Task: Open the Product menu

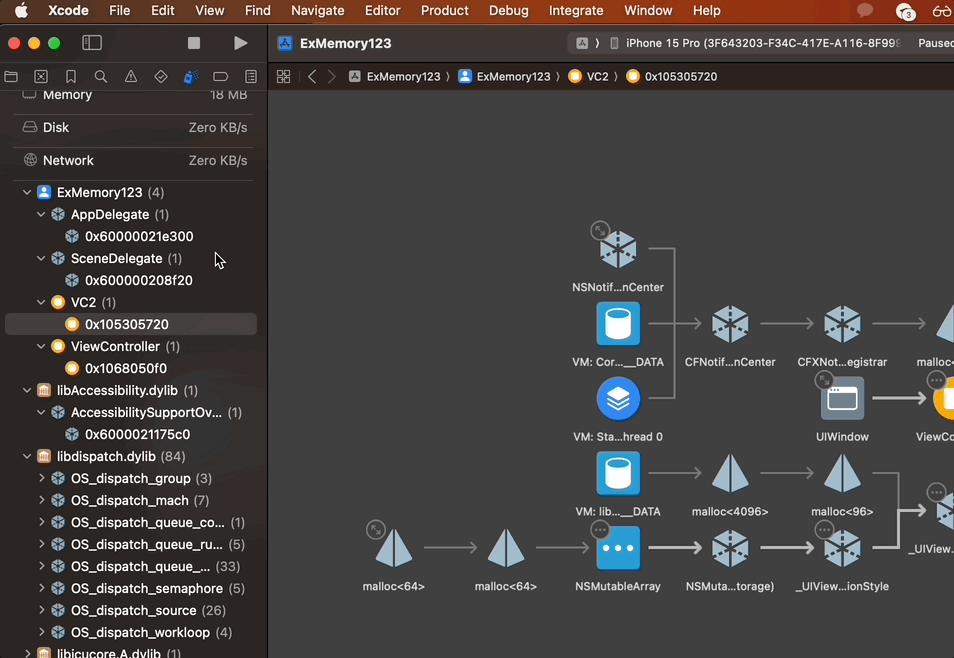Action: pyautogui.click(x=445, y=10)
